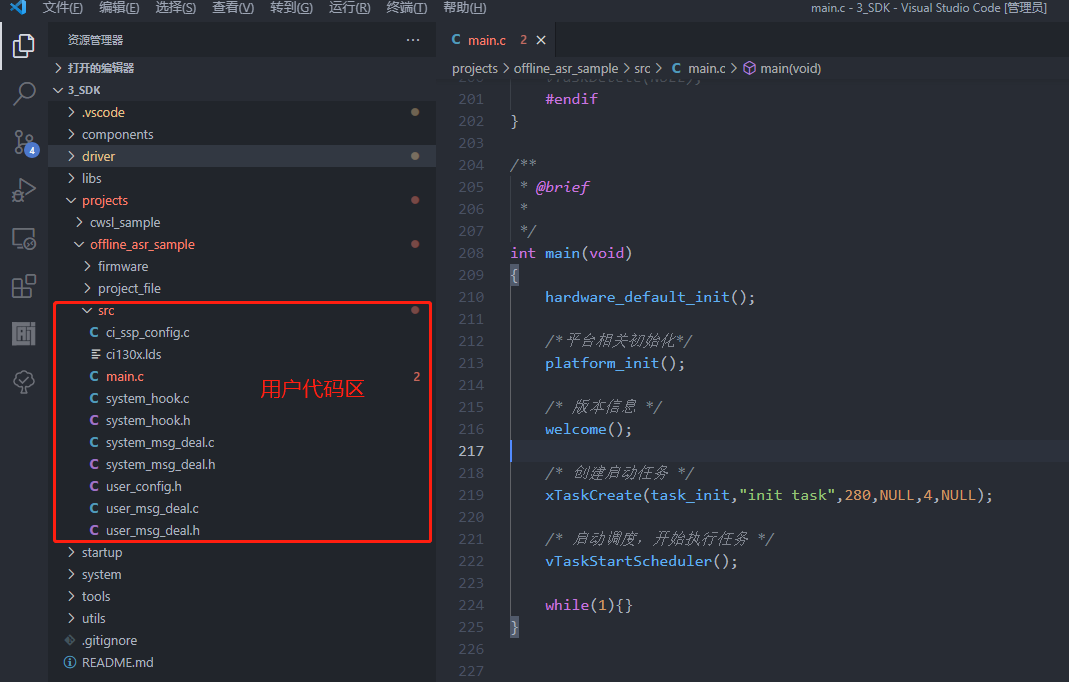Expand the 打开的编辑器 section
Image resolution: width=1069 pixels, height=682 pixels.
(x=100, y=68)
